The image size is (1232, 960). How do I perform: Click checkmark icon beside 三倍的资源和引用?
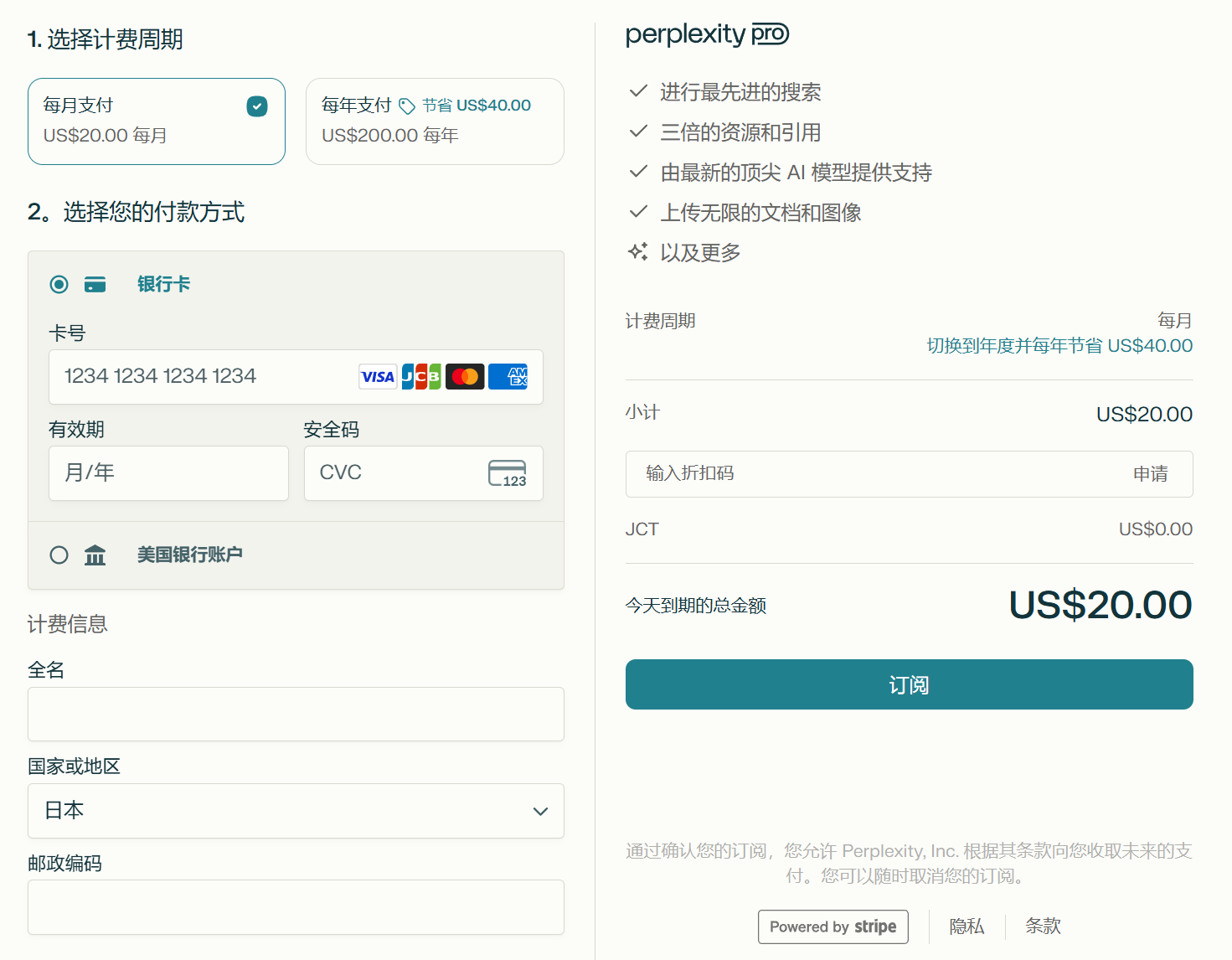[x=638, y=131]
